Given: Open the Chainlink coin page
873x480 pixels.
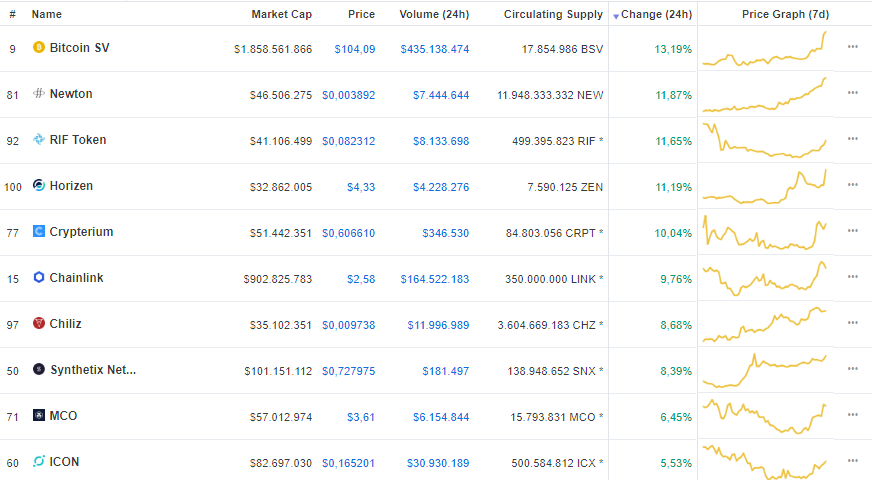Looking at the screenshot, I should [x=76, y=278].
